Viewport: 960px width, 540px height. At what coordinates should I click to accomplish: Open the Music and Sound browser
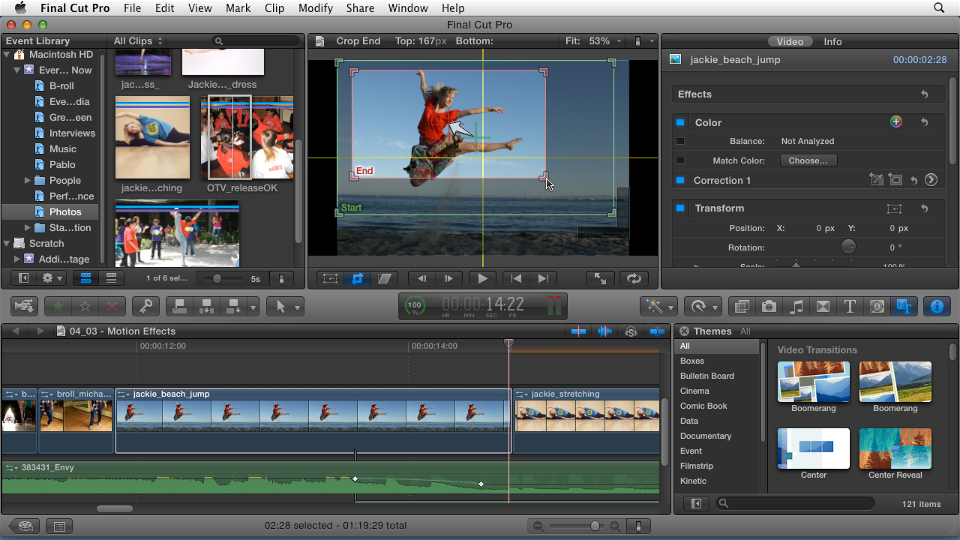coord(796,306)
